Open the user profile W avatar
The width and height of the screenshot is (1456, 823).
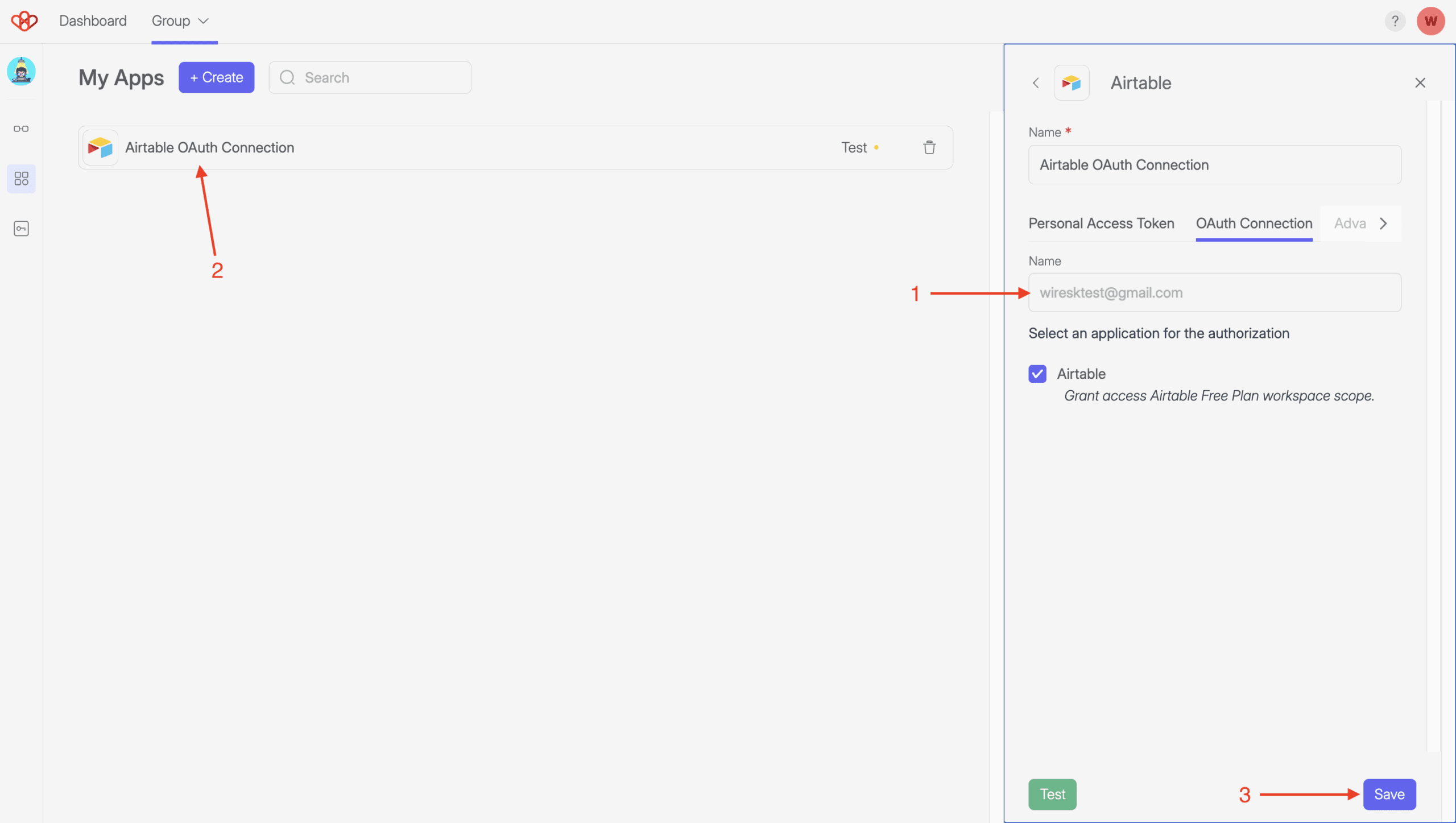tap(1431, 21)
